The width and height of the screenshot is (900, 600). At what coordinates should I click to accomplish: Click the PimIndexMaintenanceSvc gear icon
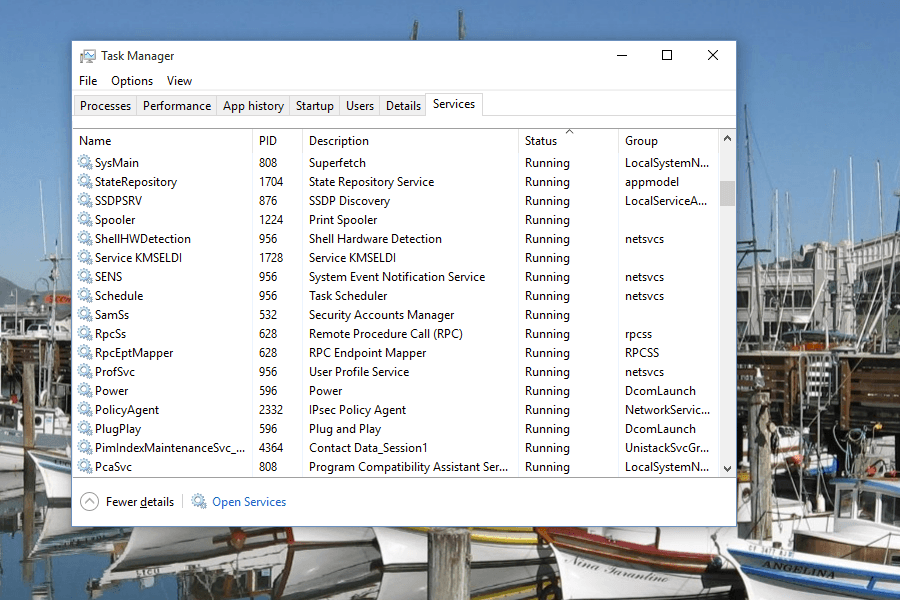(x=85, y=447)
